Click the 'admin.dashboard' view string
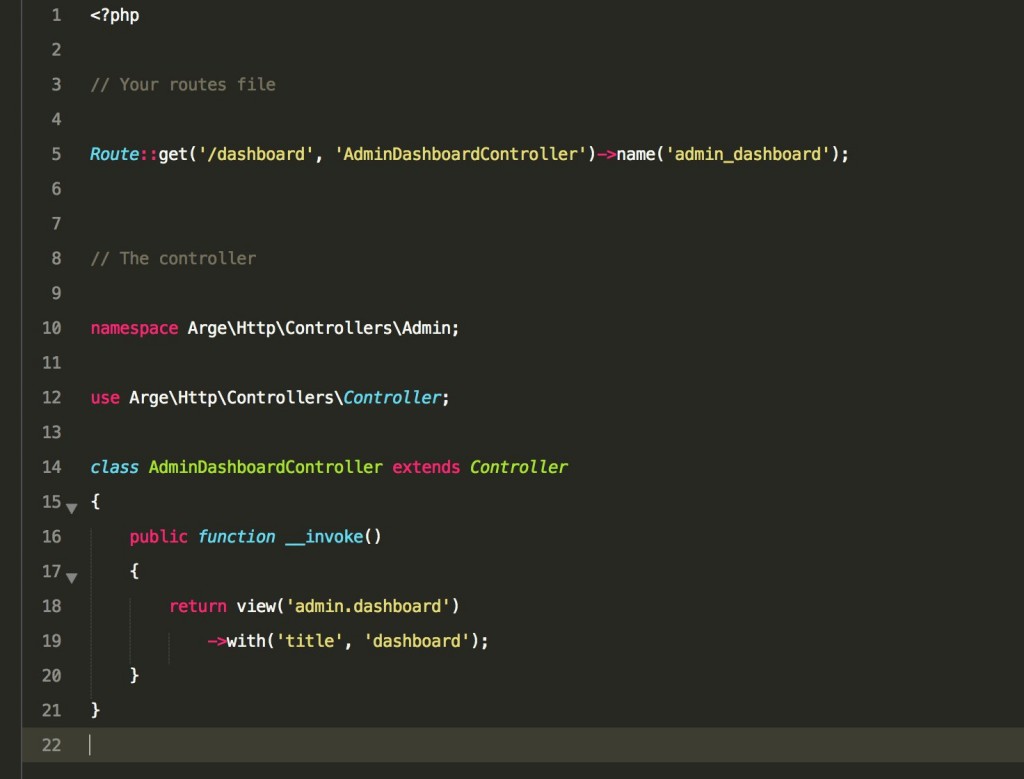 click(368, 607)
